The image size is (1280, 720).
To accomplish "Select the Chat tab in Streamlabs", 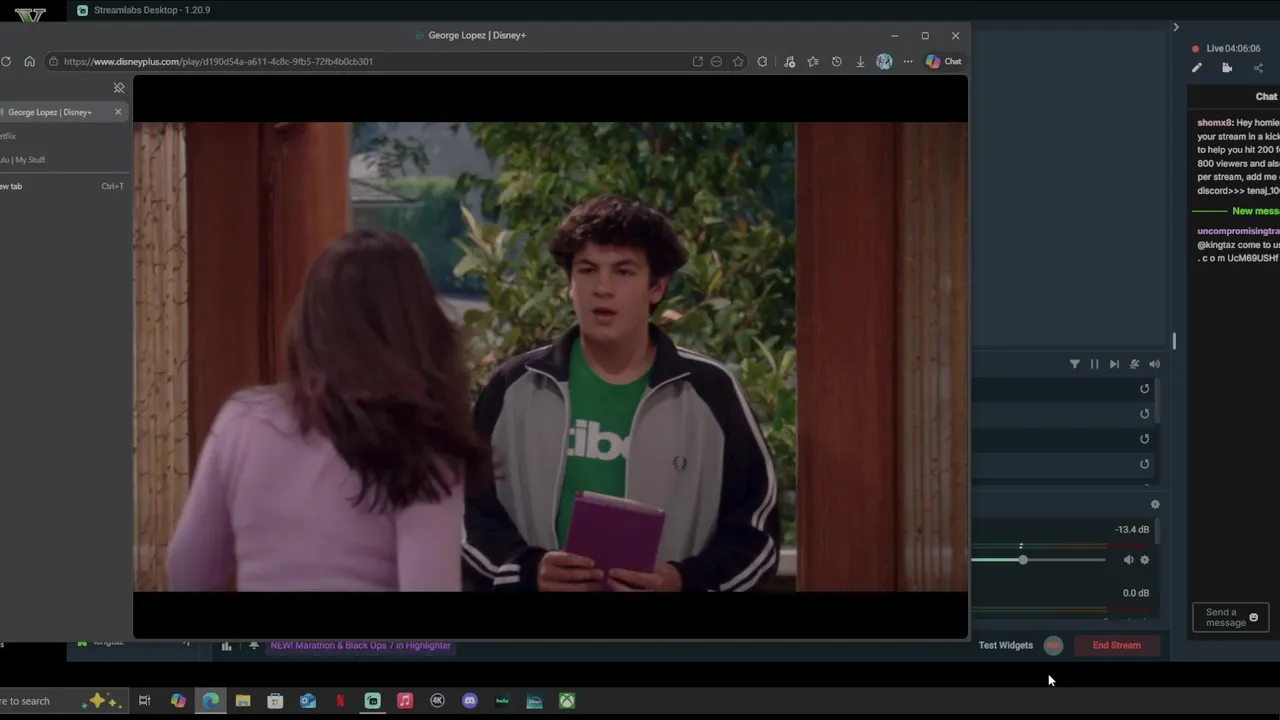I will [x=1266, y=96].
